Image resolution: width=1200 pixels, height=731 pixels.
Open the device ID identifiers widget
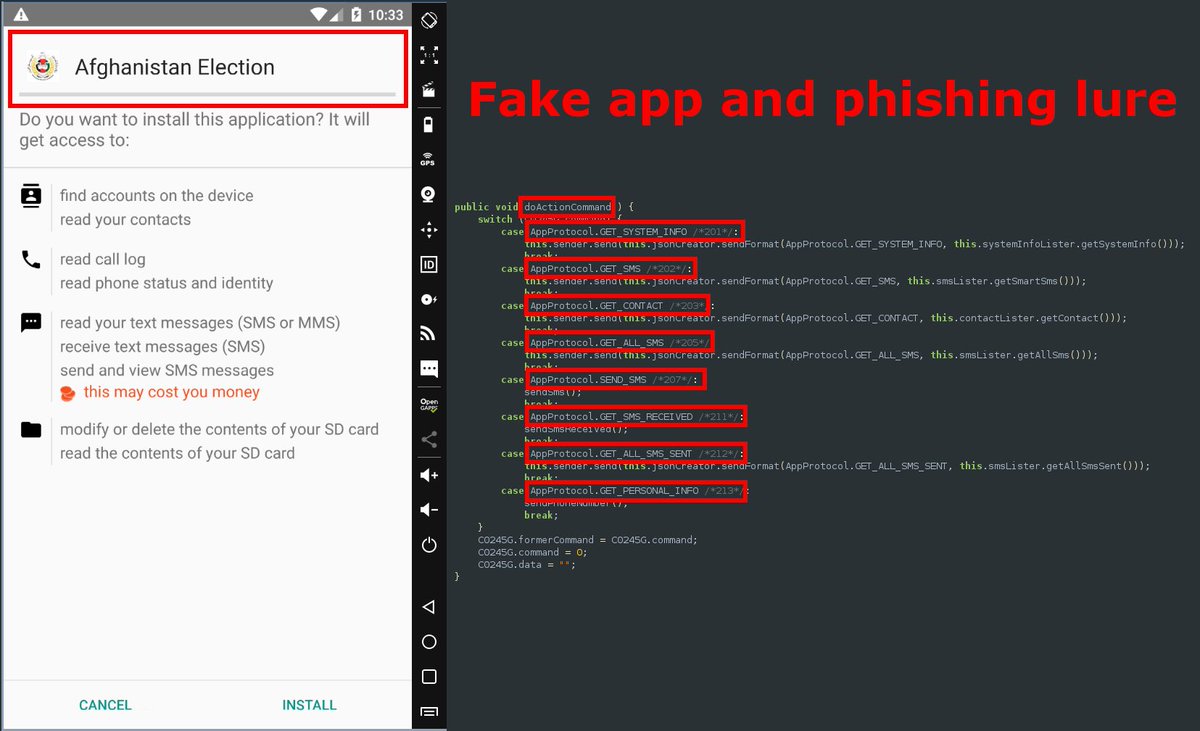pyautogui.click(x=429, y=265)
